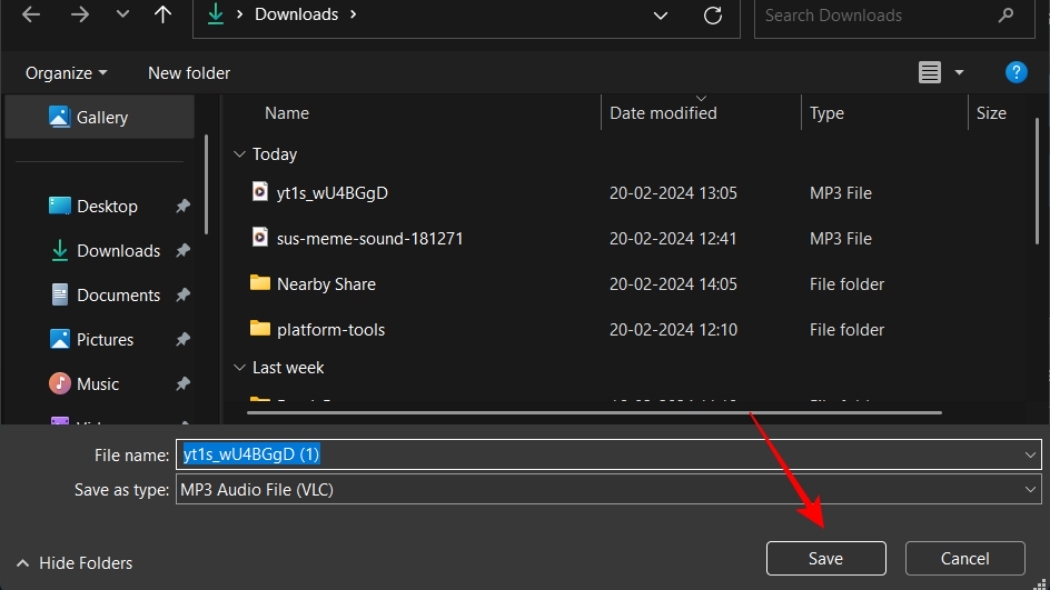
Task: Select the yt1s_wU4BGgD MP3 file
Action: (x=331, y=193)
